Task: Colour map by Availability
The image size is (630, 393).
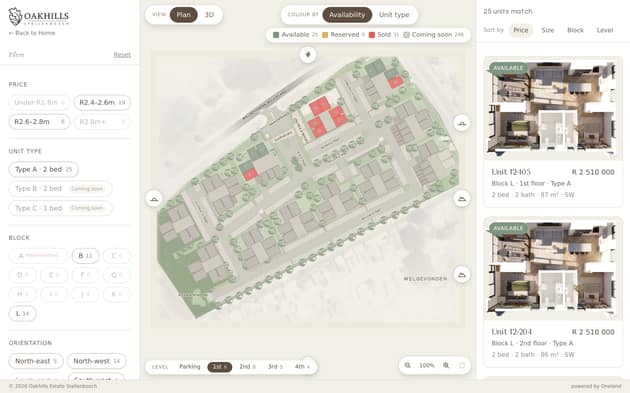Action: point(347,15)
